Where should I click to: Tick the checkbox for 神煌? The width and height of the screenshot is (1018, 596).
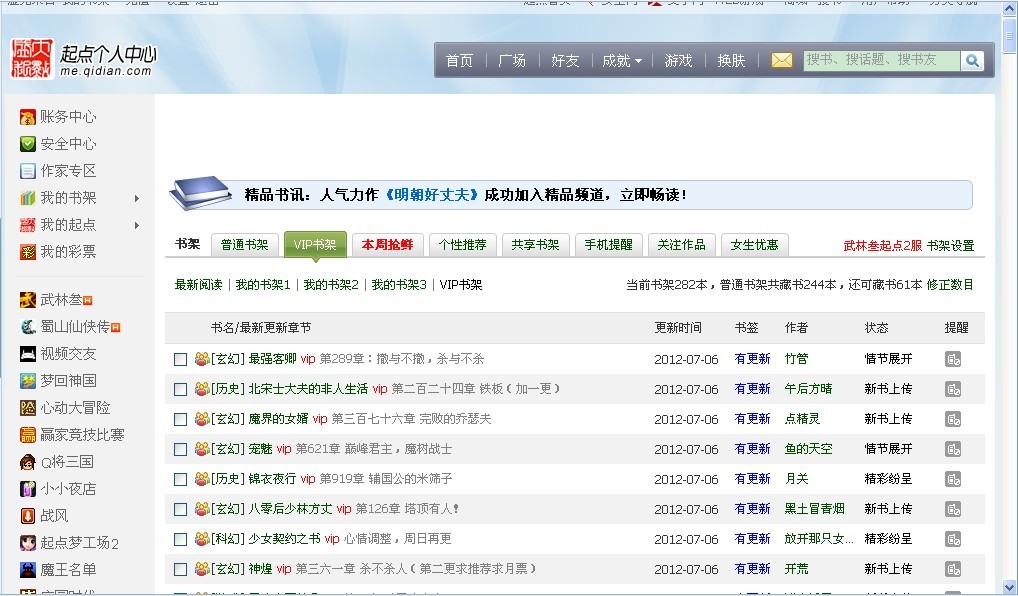point(180,569)
